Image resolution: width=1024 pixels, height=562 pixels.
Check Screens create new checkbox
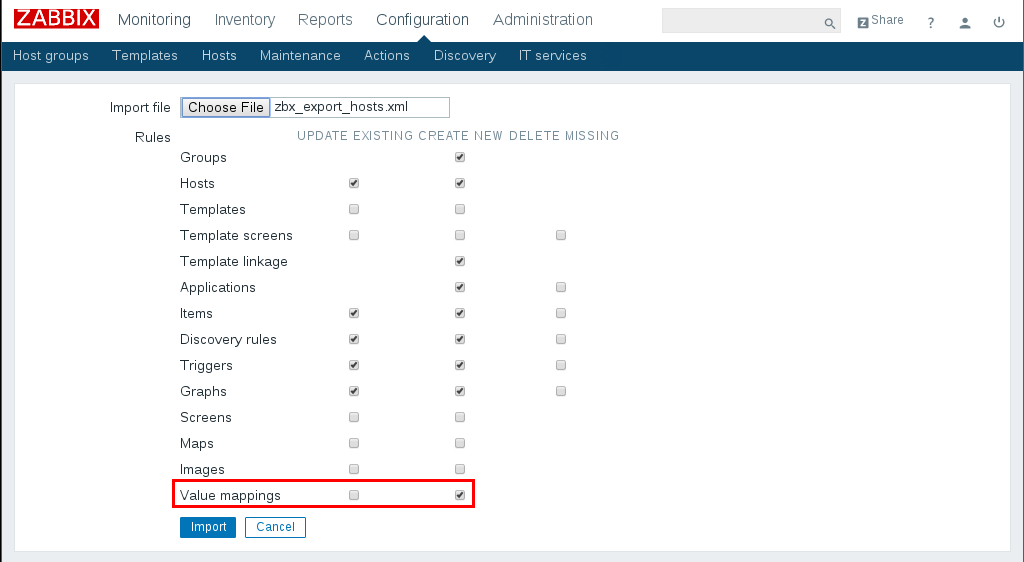click(460, 417)
